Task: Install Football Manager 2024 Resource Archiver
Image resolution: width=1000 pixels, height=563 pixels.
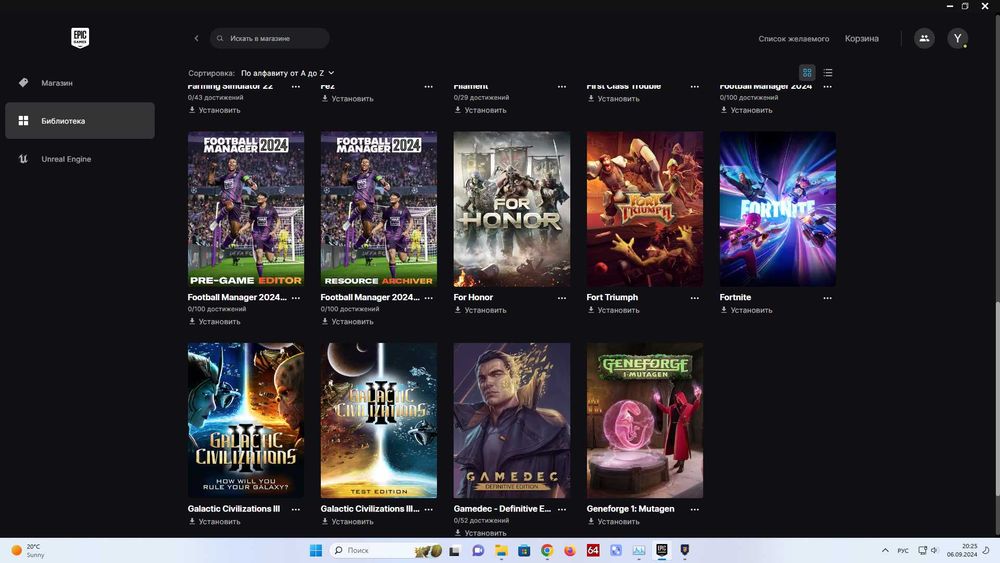Action: [348, 322]
